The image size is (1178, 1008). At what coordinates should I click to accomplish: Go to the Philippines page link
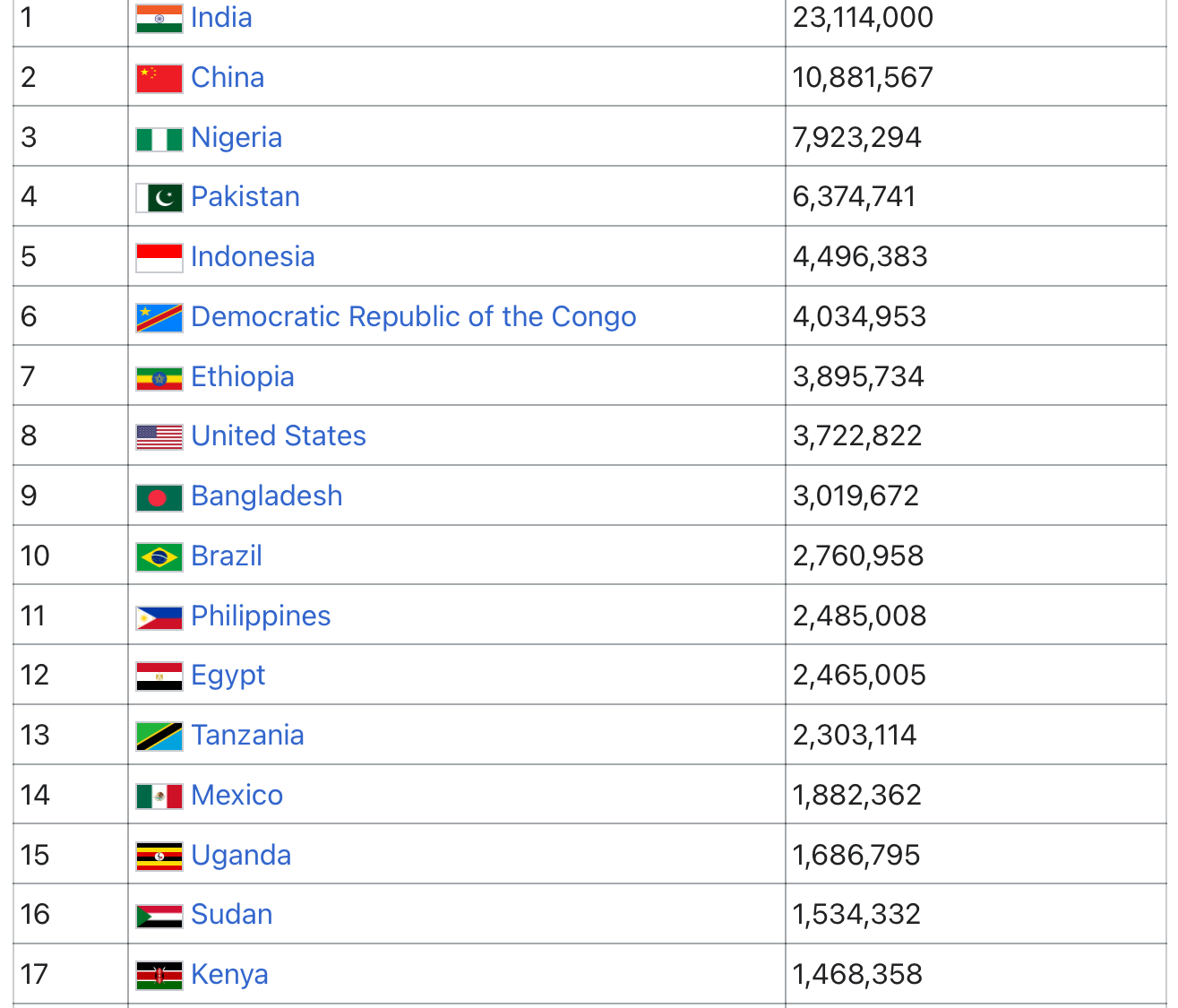pyautogui.click(x=261, y=616)
